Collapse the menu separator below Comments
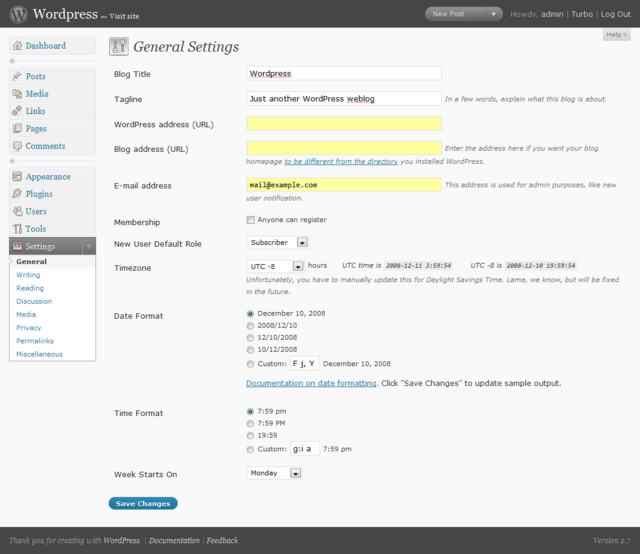Image resolution: width=640 pixels, height=554 pixels. coord(13,161)
